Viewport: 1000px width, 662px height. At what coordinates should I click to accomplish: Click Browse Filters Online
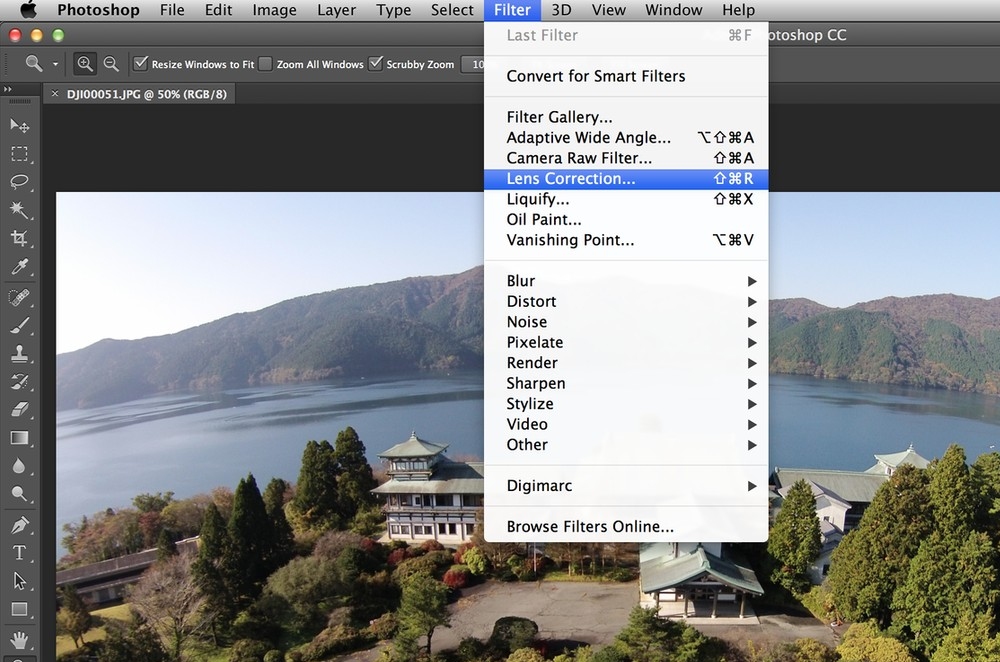(x=626, y=526)
